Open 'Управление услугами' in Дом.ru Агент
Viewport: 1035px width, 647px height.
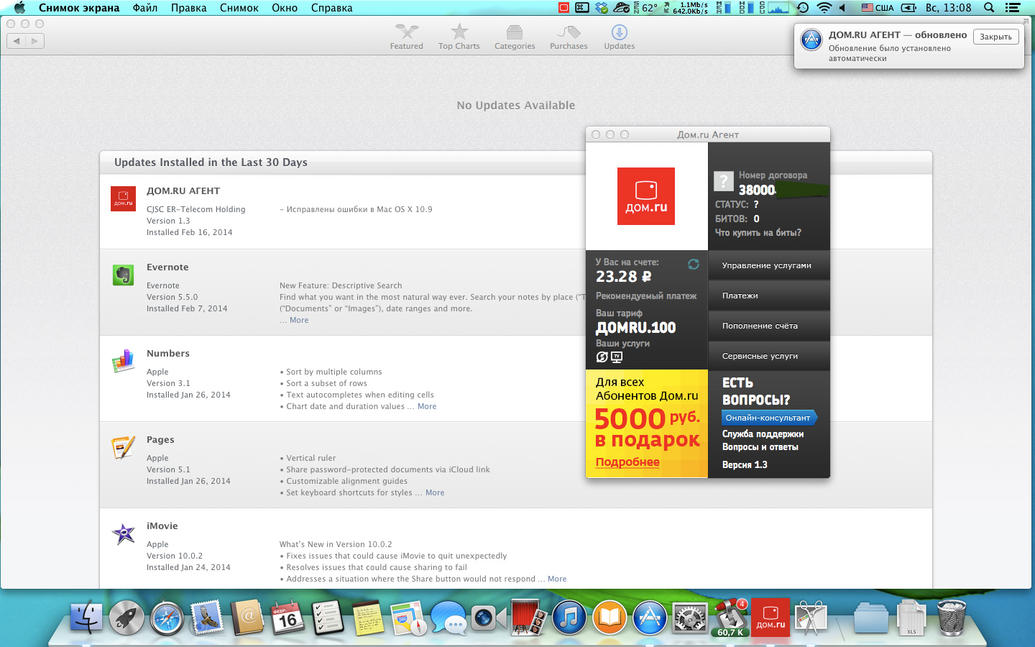point(768,265)
